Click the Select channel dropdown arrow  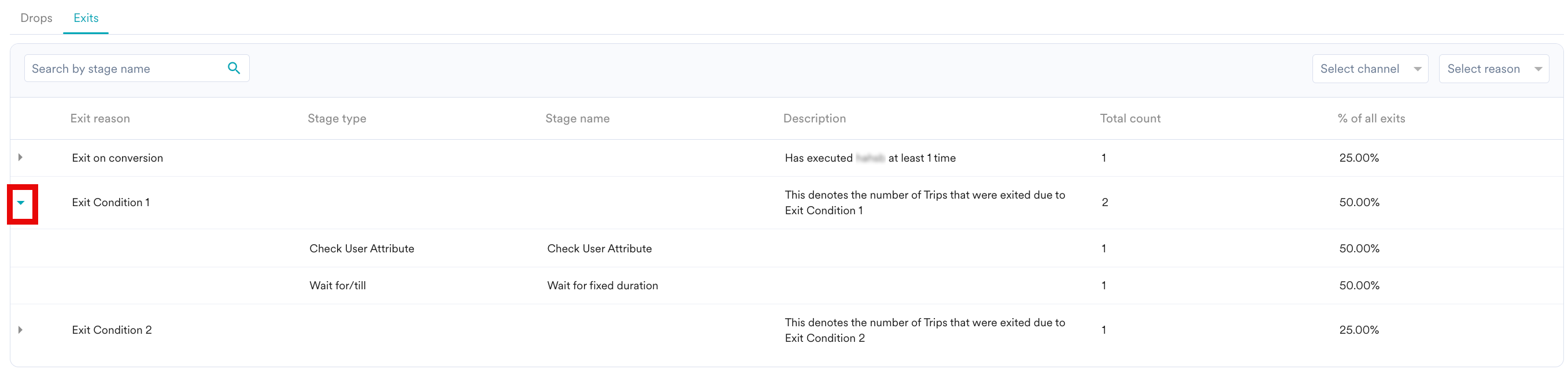coord(1417,69)
